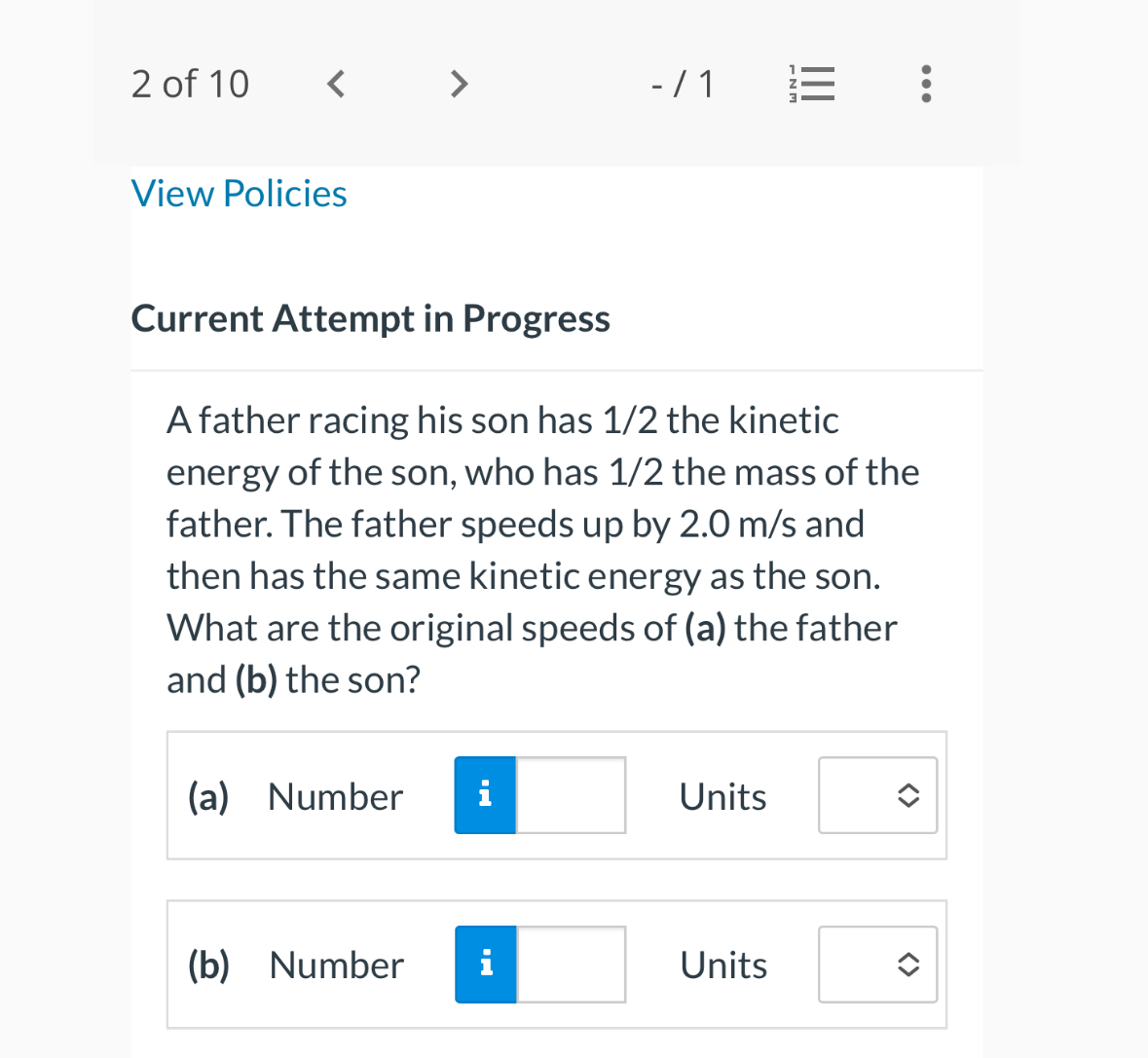
Task: Navigate to the previous question with the left chevron
Action: 335,84
